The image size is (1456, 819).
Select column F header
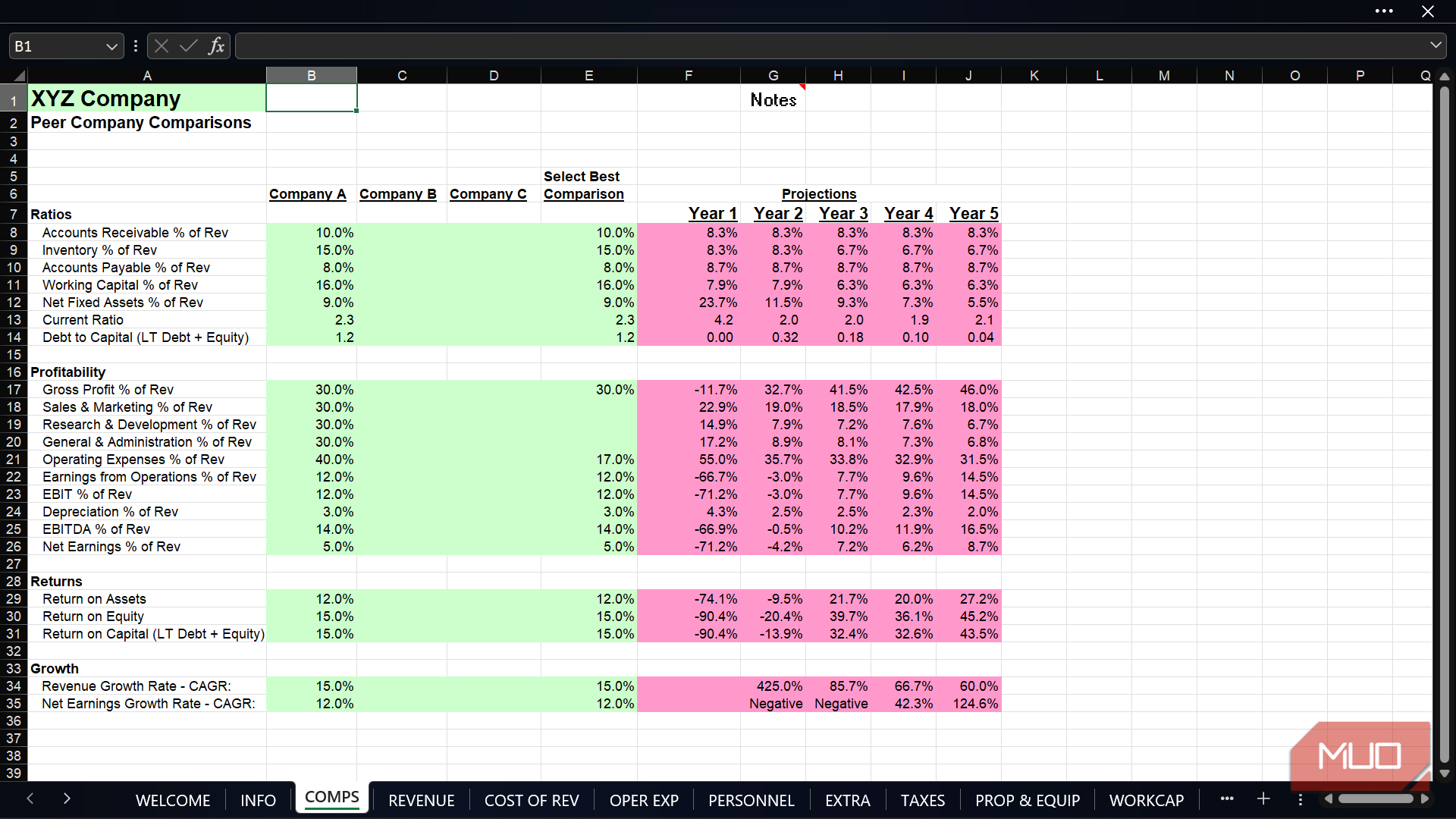pyautogui.click(x=689, y=75)
